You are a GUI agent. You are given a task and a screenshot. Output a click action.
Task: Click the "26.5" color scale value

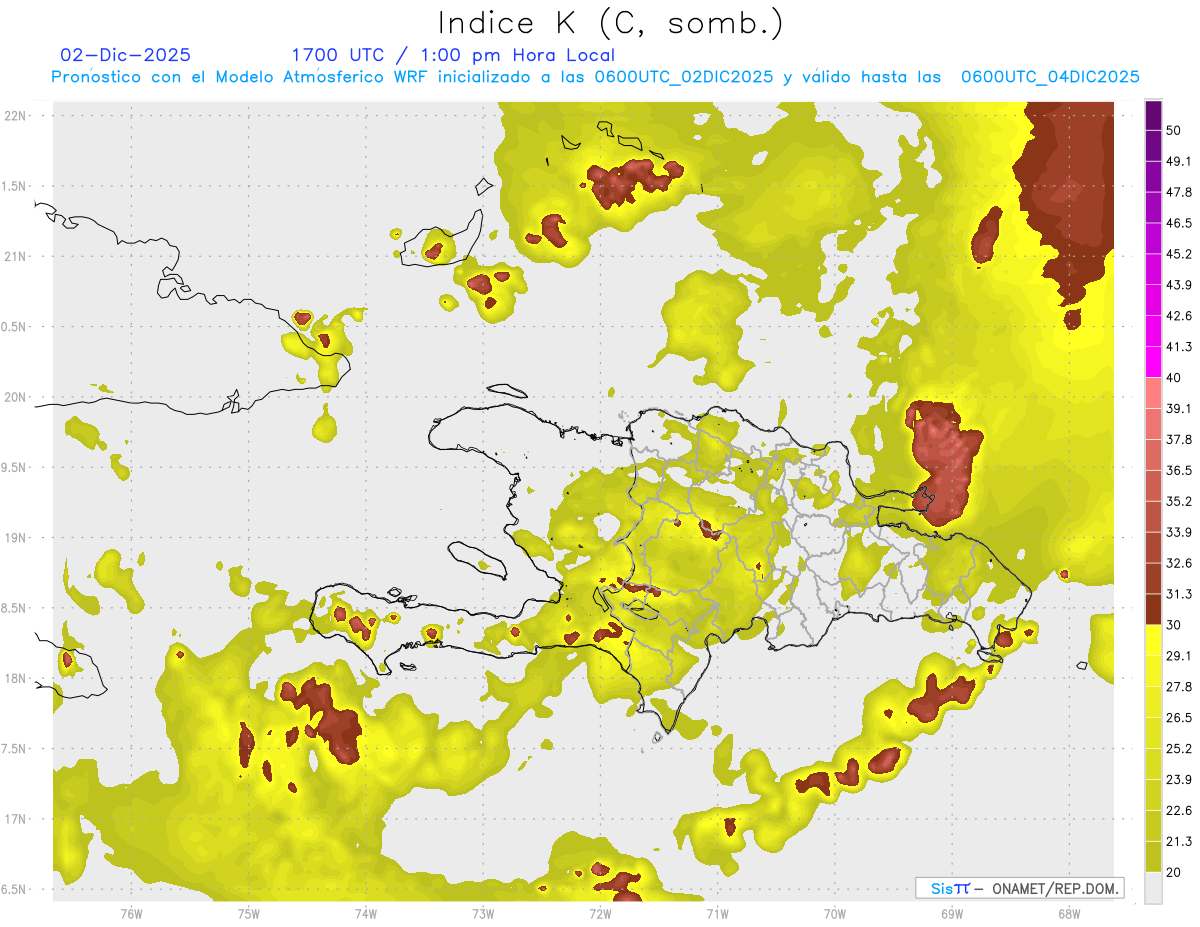click(x=1179, y=718)
